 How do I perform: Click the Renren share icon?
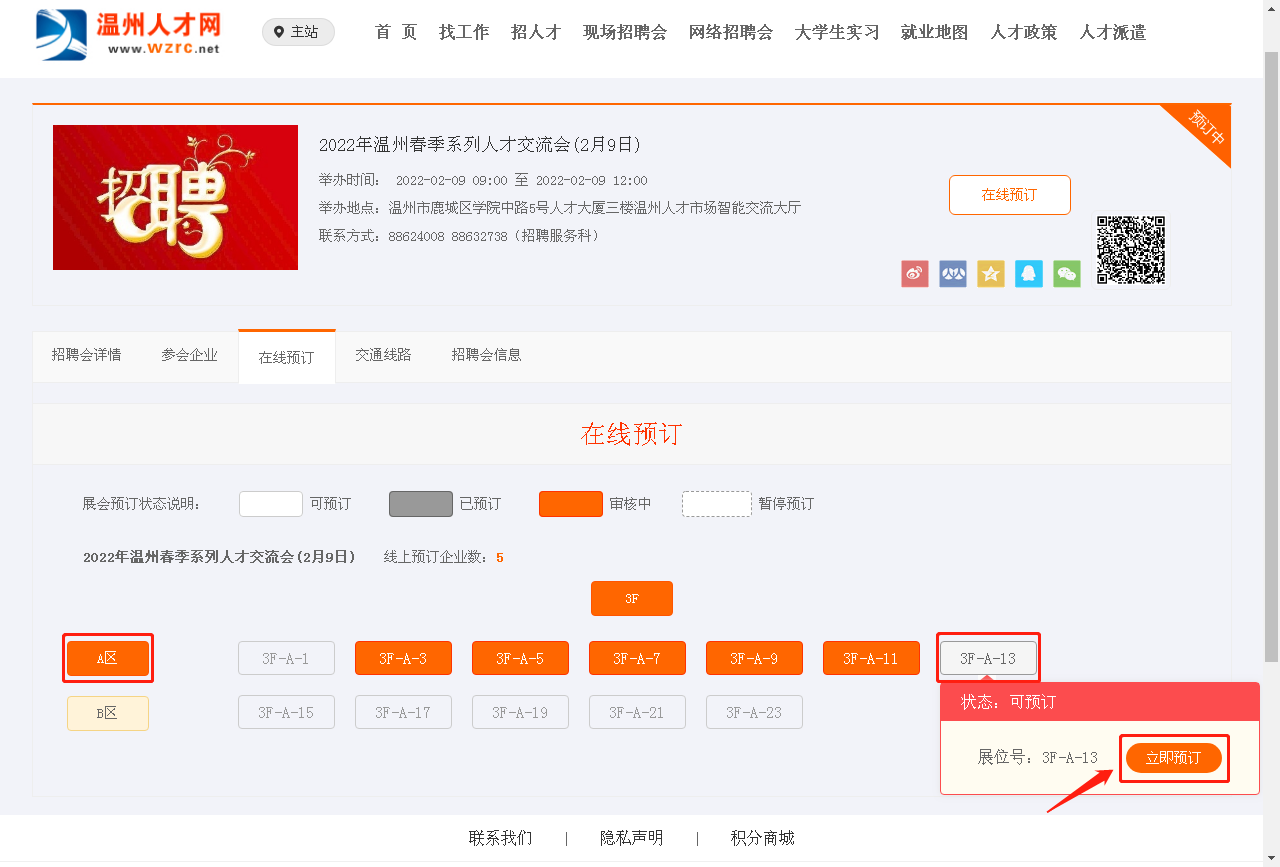952,274
